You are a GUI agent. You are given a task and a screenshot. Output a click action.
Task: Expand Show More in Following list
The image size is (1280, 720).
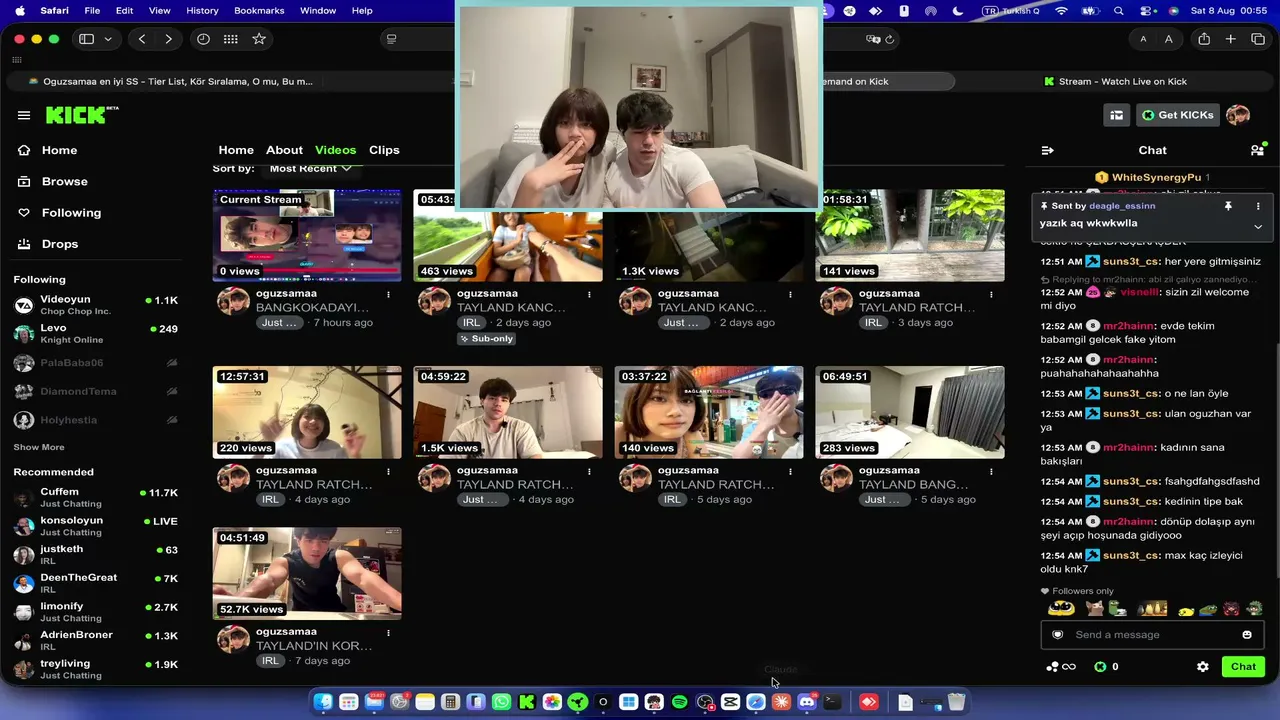[x=39, y=447]
